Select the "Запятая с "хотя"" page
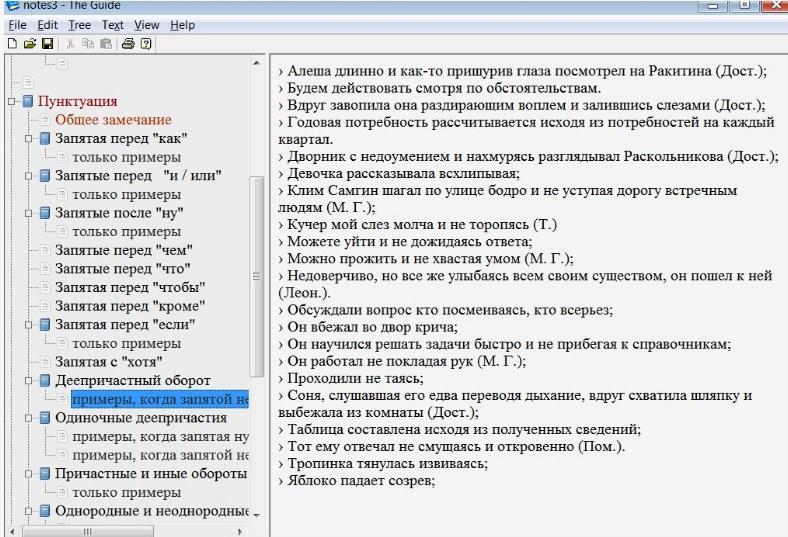This screenshot has width=788, height=537. (108, 361)
